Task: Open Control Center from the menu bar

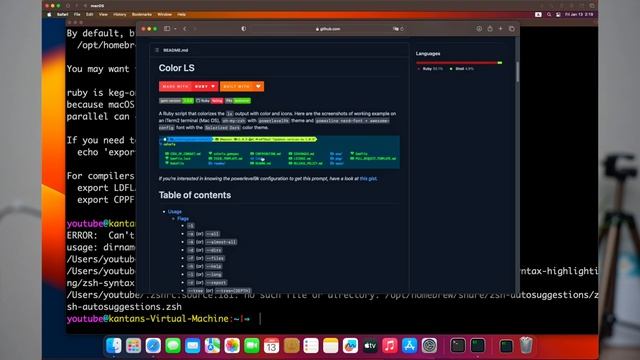Action: click(558, 14)
